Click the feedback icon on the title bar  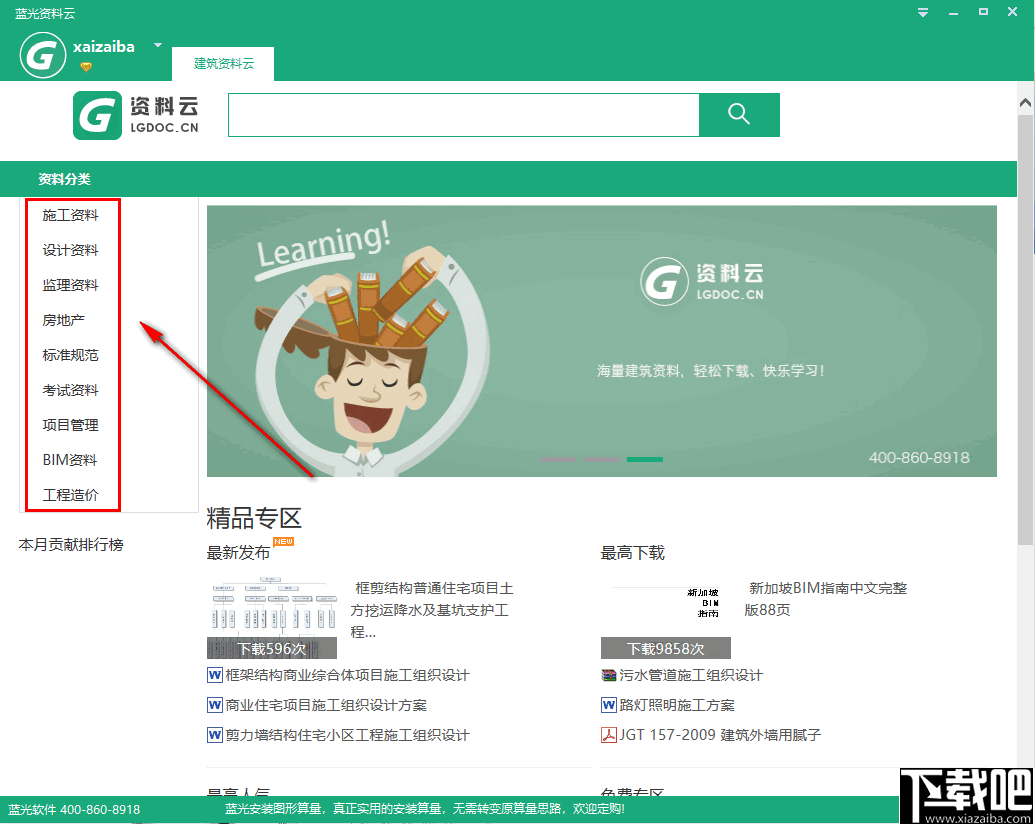pos(922,13)
